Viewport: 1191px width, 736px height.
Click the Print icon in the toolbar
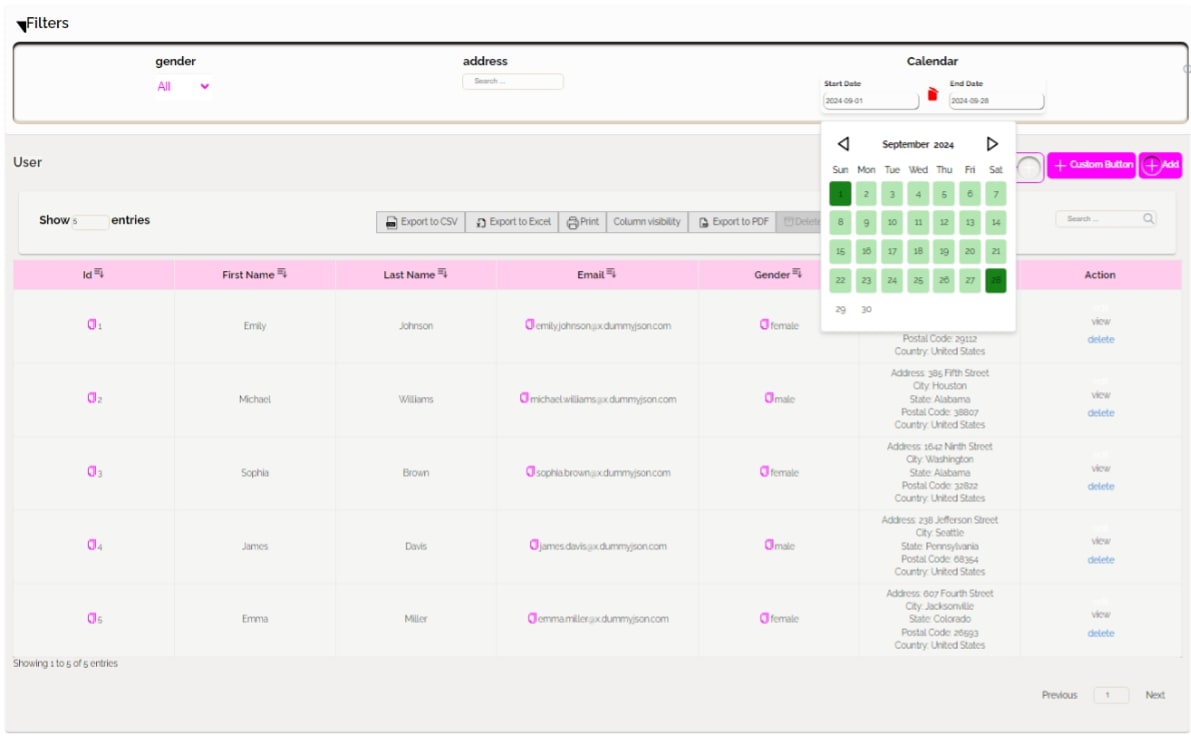(x=572, y=221)
